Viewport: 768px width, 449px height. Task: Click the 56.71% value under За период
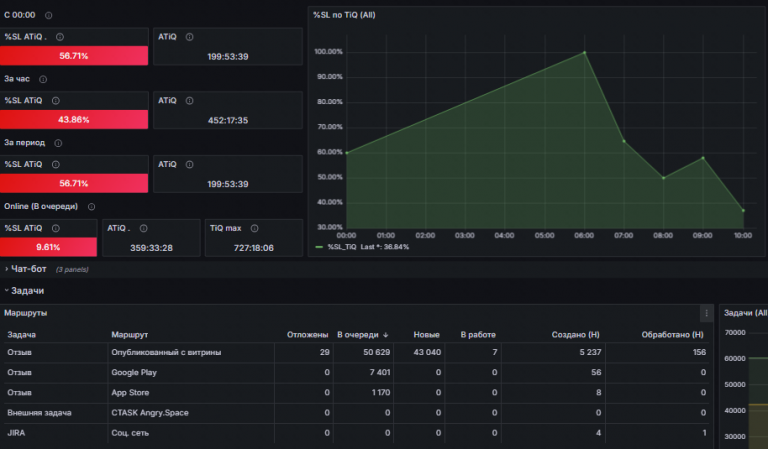(74, 183)
